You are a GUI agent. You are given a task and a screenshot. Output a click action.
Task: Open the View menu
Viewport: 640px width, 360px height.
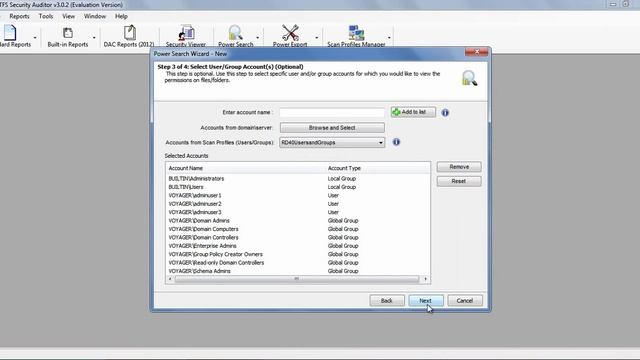point(69,16)
